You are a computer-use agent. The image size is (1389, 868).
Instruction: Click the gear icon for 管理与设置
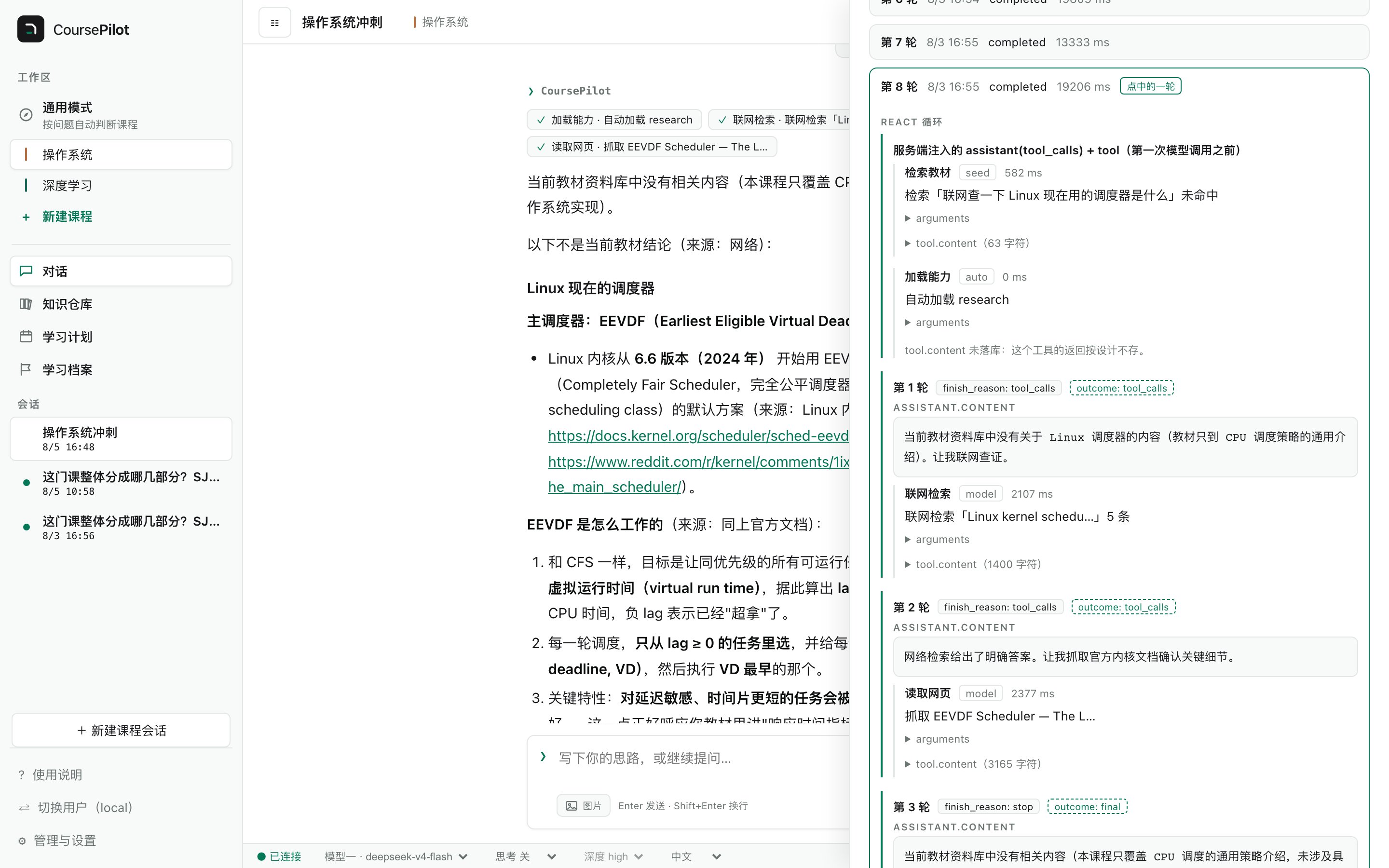coord(22,841)
